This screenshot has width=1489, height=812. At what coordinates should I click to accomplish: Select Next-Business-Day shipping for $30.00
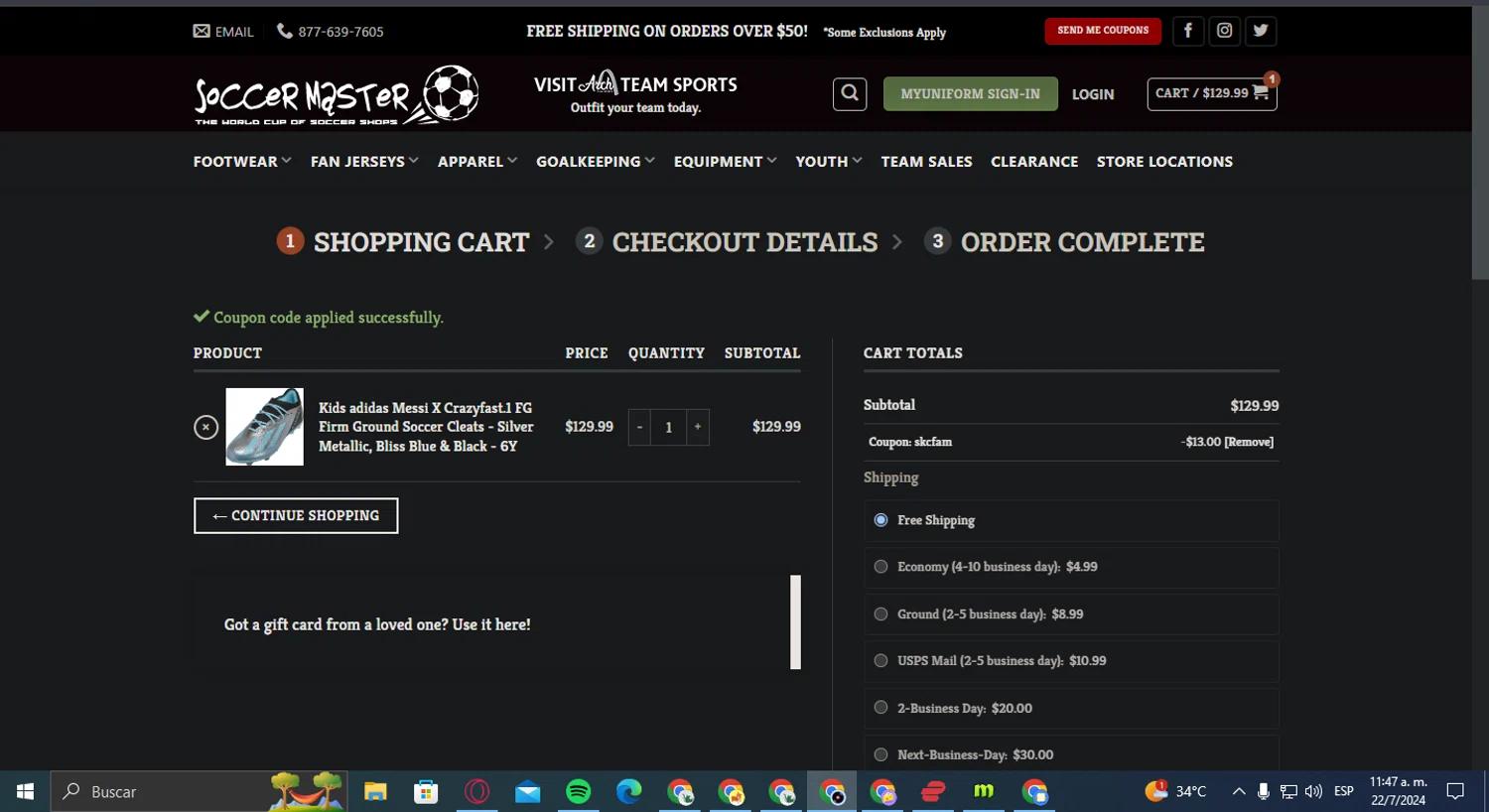880,754
